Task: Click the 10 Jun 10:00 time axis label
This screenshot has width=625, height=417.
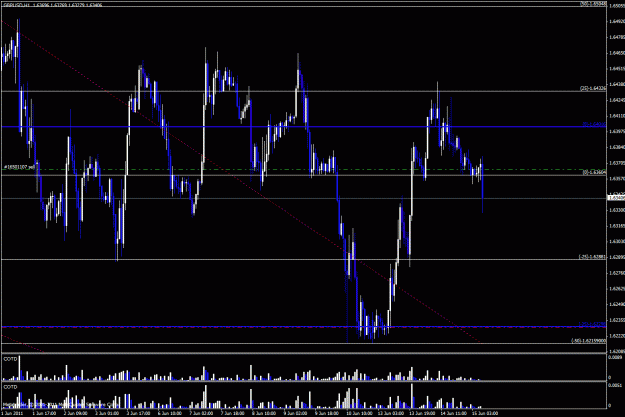Action: pos(359,413)
